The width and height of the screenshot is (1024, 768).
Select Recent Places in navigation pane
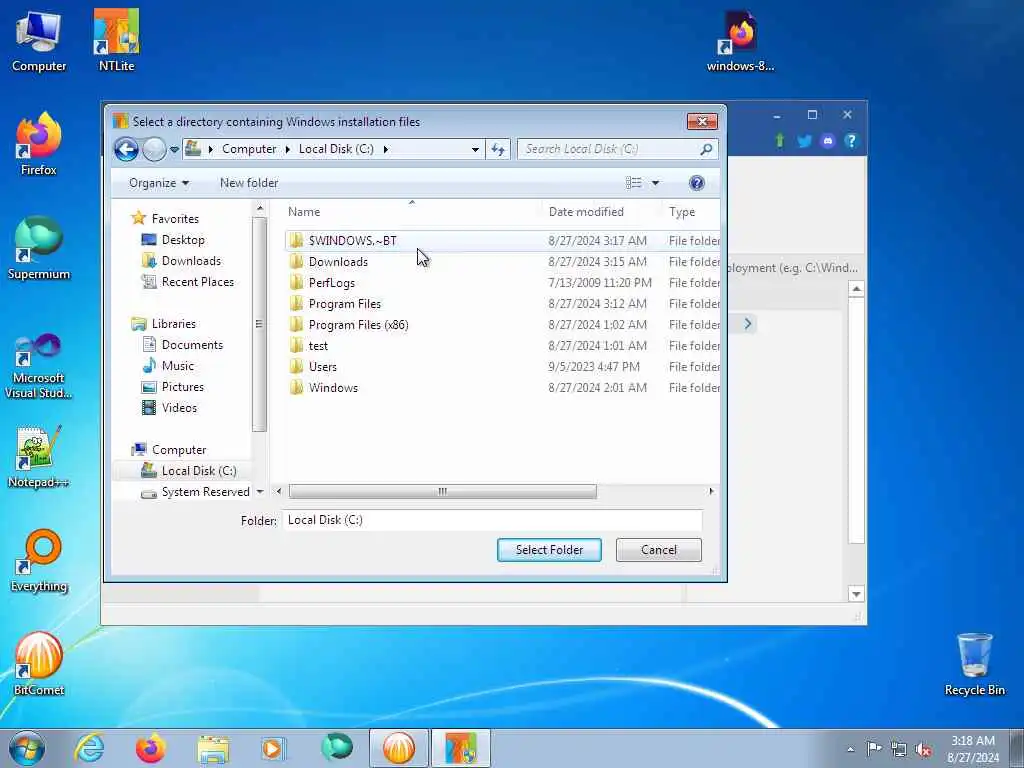coord(197,281)
